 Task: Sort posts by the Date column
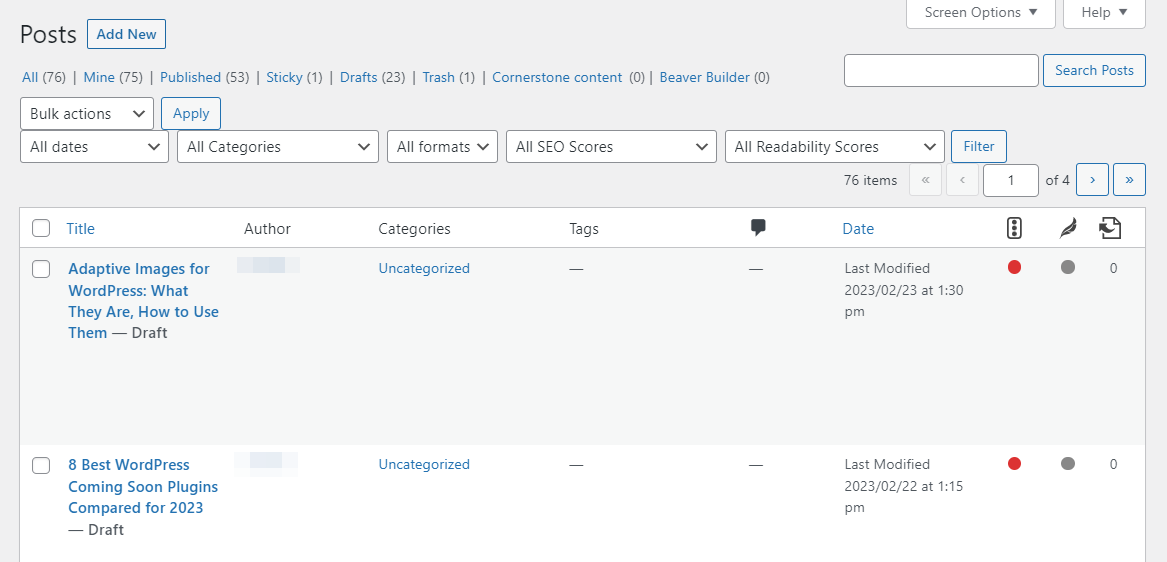coord(858,229)
